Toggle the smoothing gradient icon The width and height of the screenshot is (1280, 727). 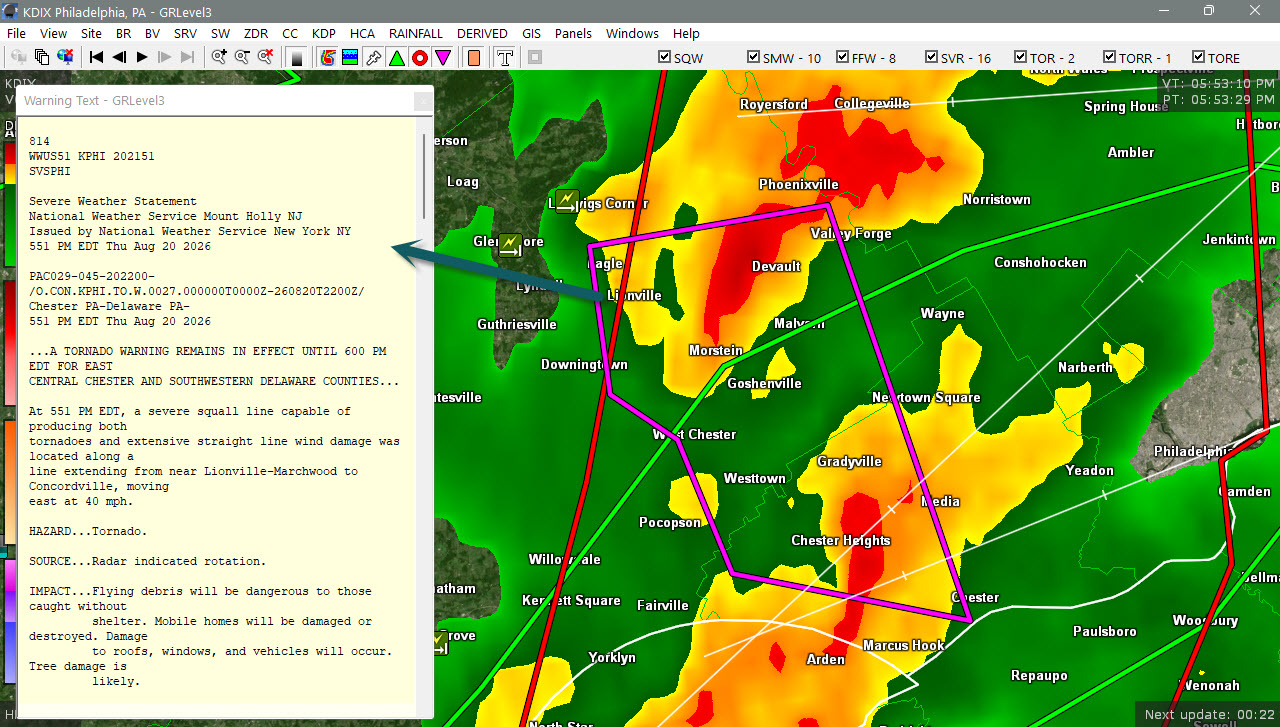pyautogui.click(x=297, y=57)
